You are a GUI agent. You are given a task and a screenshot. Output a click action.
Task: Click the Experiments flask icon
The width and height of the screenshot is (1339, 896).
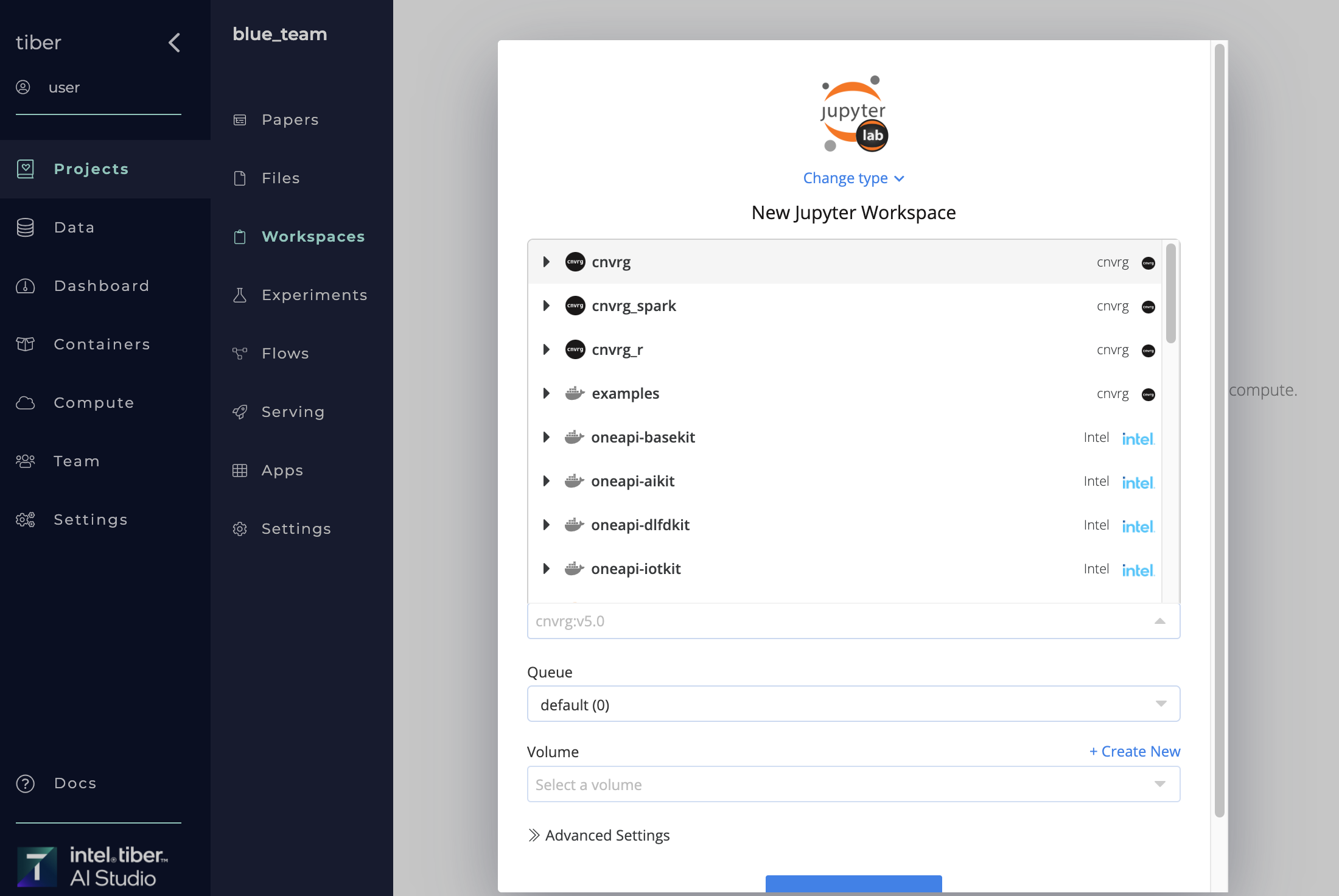240,295
